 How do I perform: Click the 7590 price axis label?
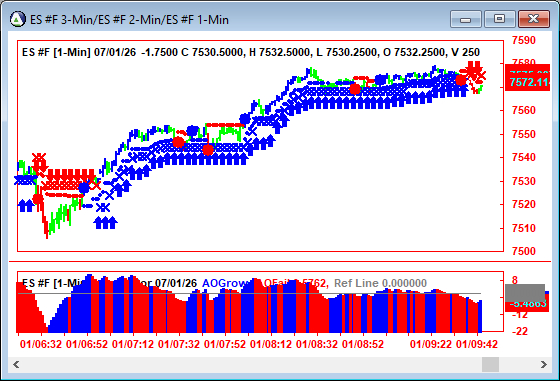[524, 40]
